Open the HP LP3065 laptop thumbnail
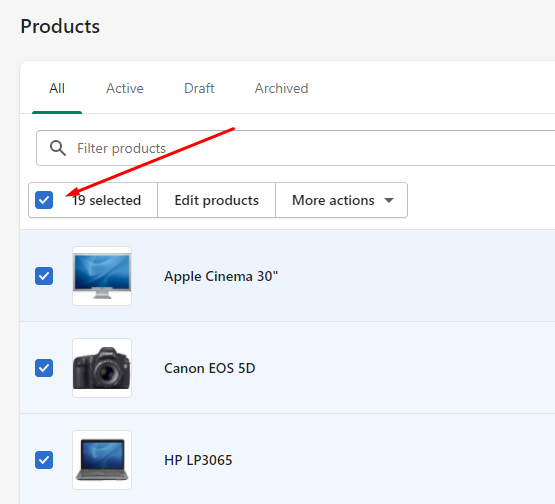Screen dimensions: 555x504 pyautogui.click(x=102, y=460)
